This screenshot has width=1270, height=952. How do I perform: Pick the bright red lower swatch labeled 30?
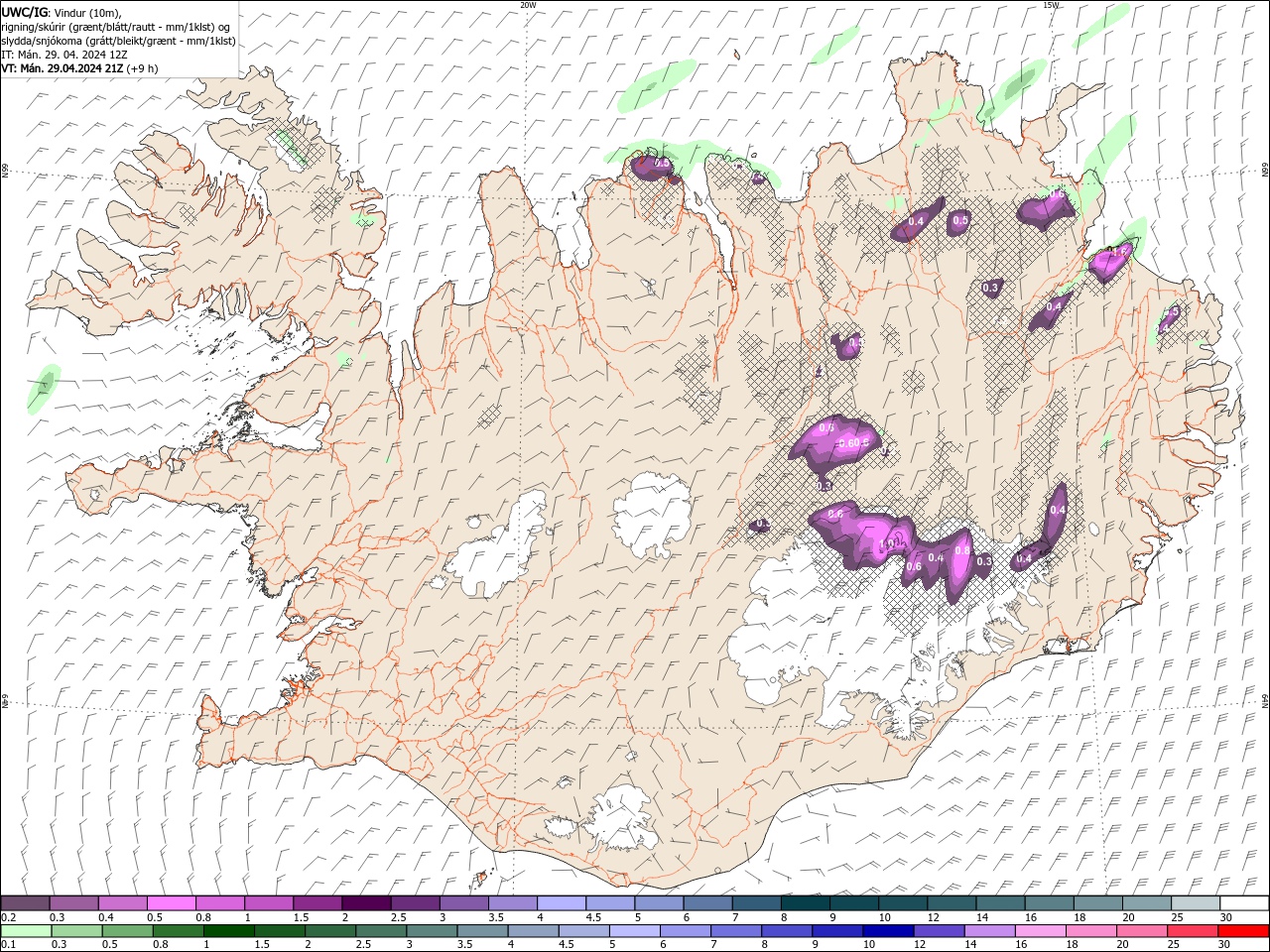1244,931
